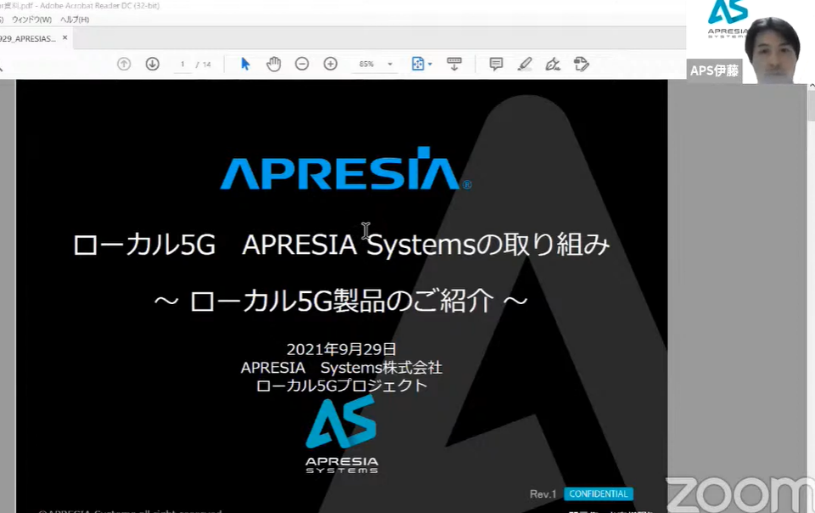Go to the previous page with up arrow
Image resolution: width=815 pixels, height=513 pixels.
(124, 64)
